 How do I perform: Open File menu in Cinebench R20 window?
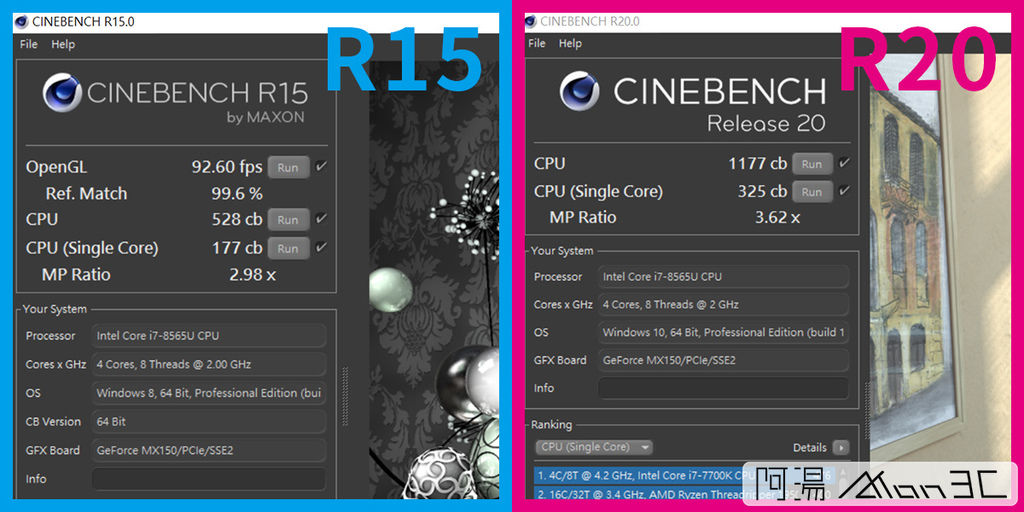click(537, 43)
